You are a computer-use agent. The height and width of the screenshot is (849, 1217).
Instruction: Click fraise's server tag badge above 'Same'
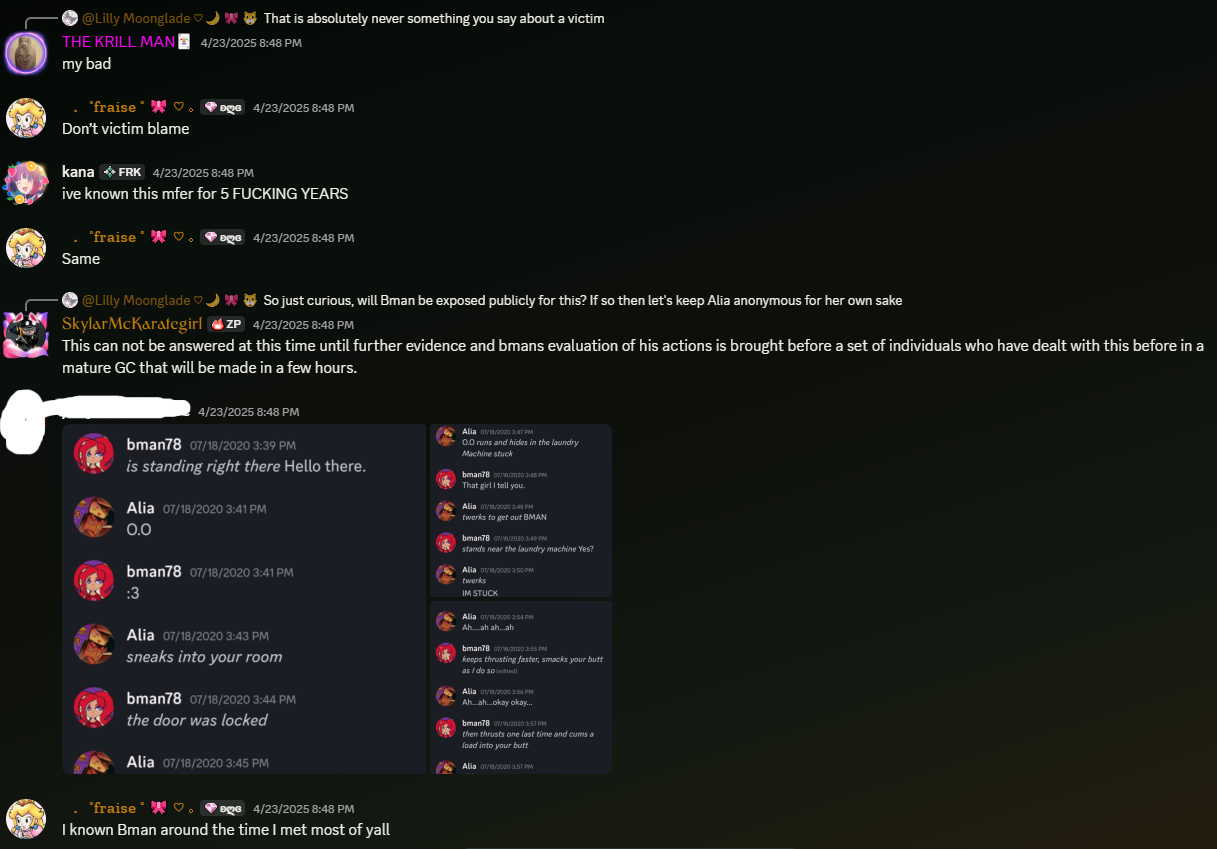223,238
